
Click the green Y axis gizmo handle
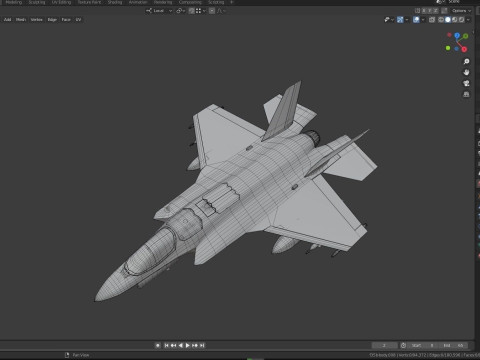click(x=466, y=36)
